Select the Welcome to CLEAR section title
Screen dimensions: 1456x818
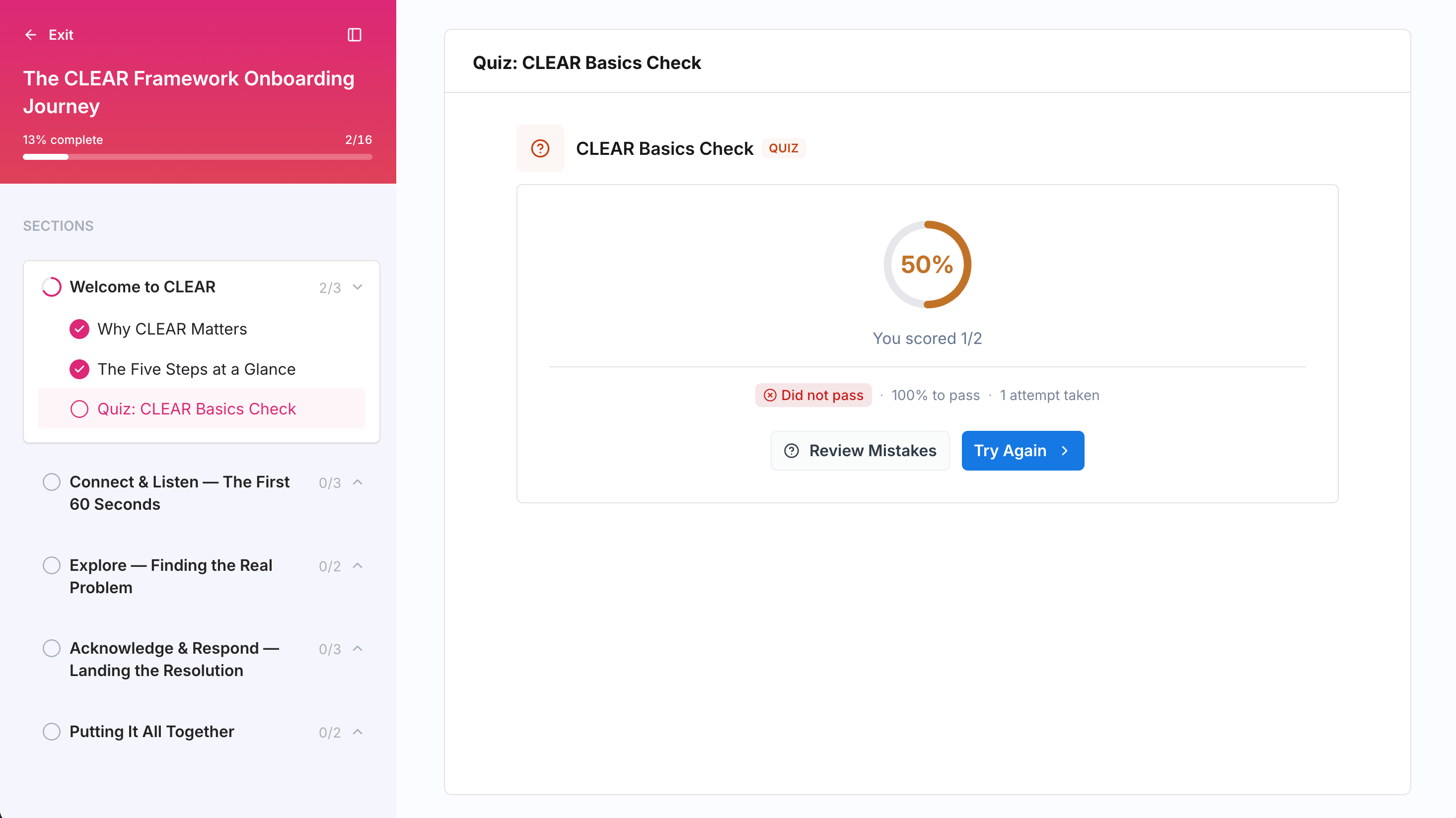click(x=143, y=287)
